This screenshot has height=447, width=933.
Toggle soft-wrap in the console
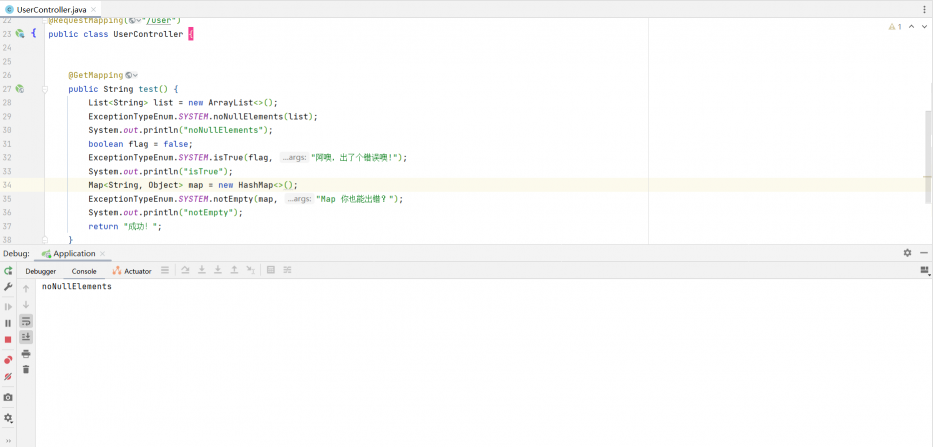[x=26, y=321]
